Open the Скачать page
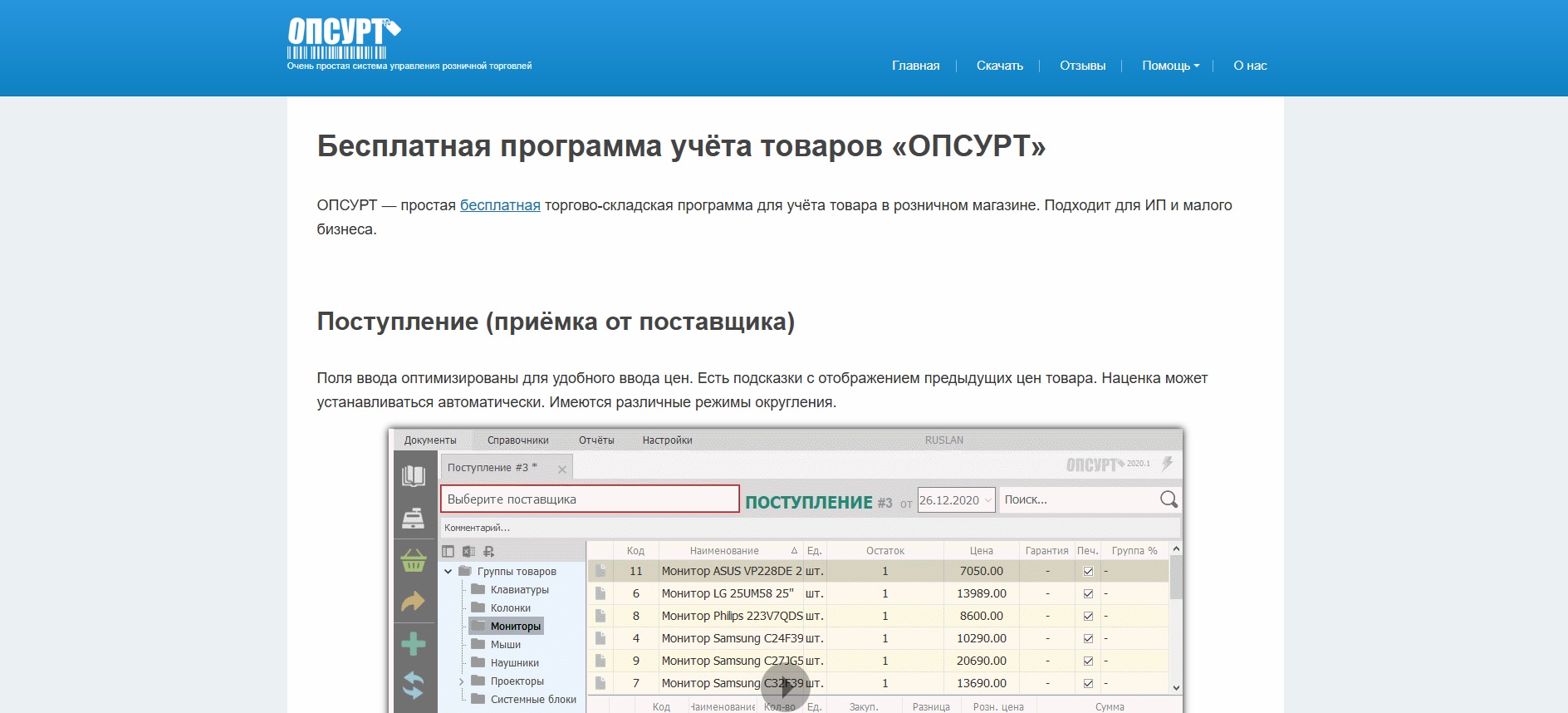1568x713 pixels. click(x=999, y=66)
